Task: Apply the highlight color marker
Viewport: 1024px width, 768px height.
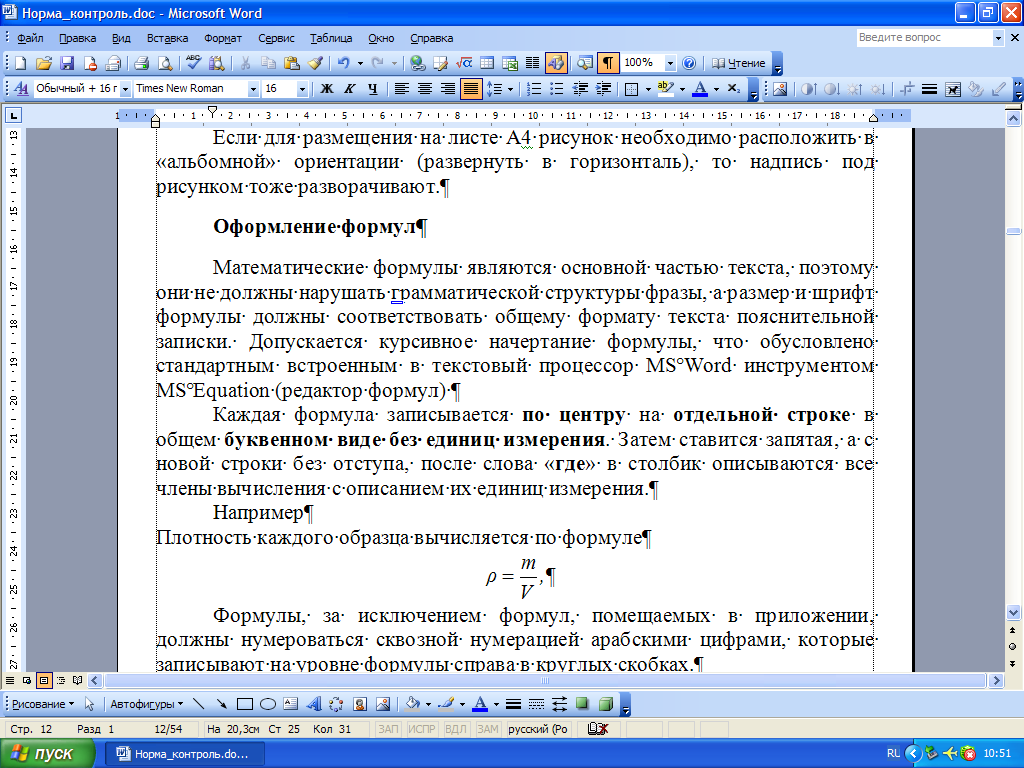Action: pyautogui.click(x=665, y=89)
